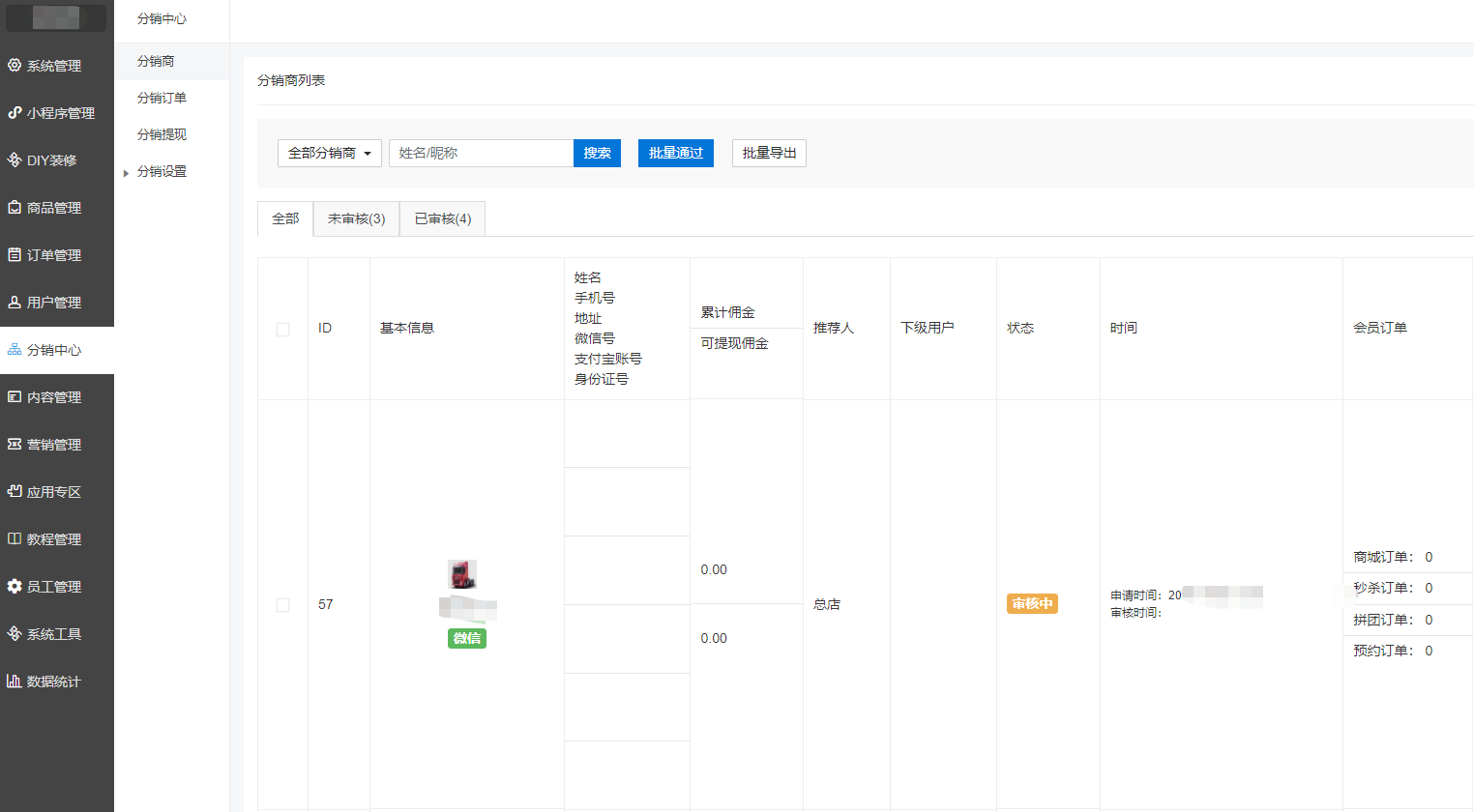Click the 商品管理 bag icon
This screenshot has width=1474, height=812.
[15, 208]
